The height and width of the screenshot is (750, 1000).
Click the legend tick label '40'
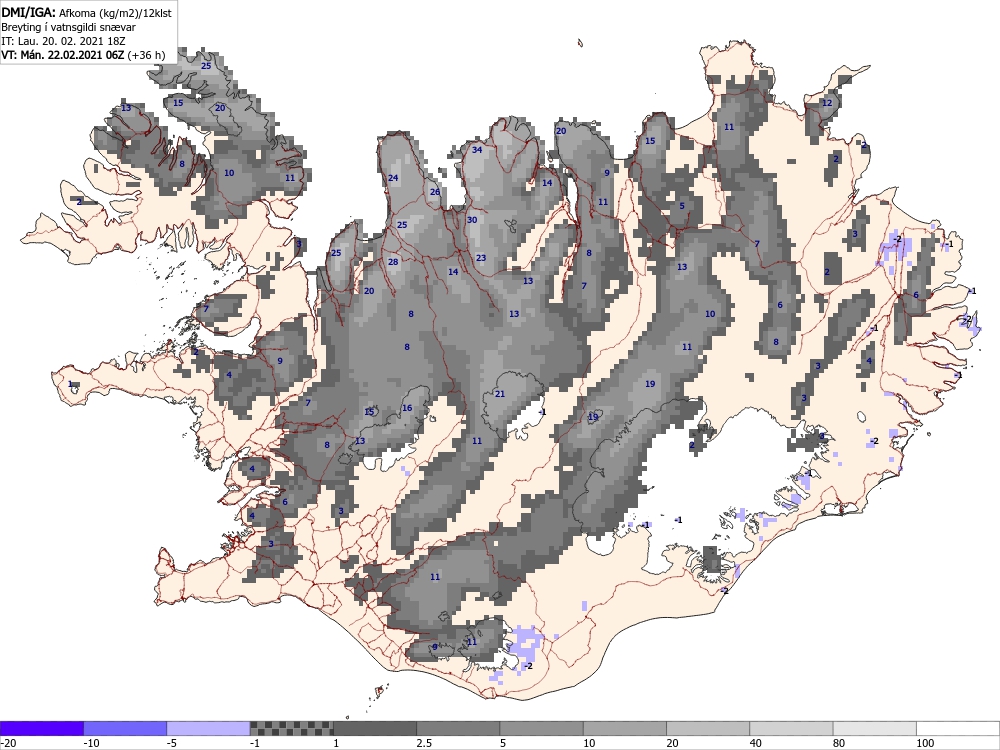tap(756, 743)
